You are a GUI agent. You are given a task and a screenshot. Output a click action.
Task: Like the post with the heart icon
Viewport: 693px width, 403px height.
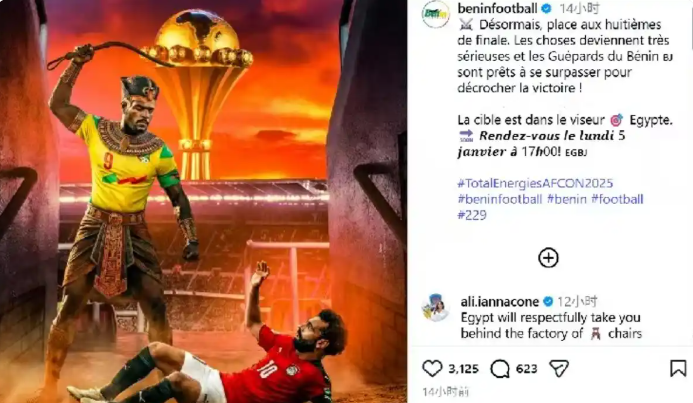pos(432,369)
